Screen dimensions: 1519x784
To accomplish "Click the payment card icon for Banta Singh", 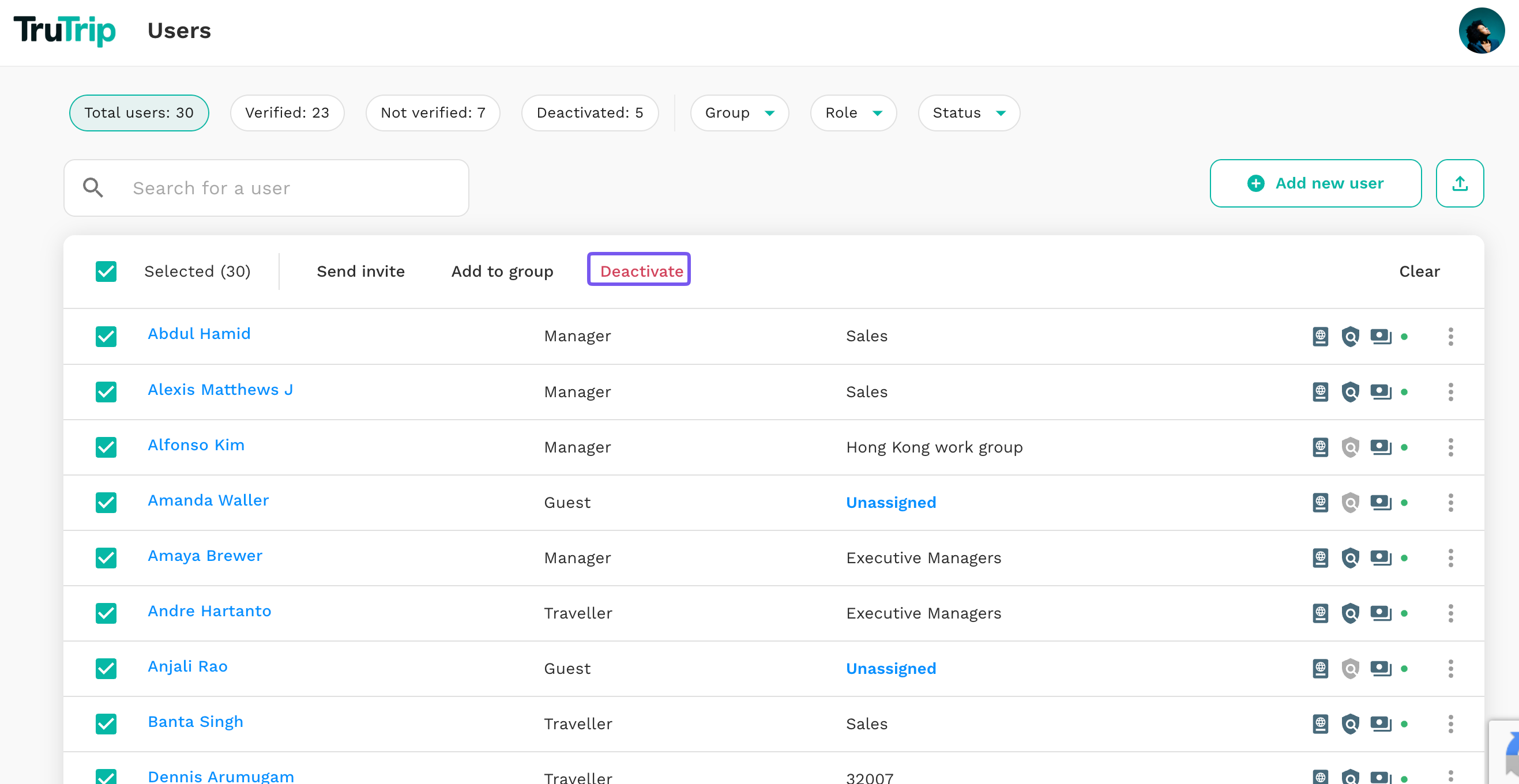I will point(1381,724).
